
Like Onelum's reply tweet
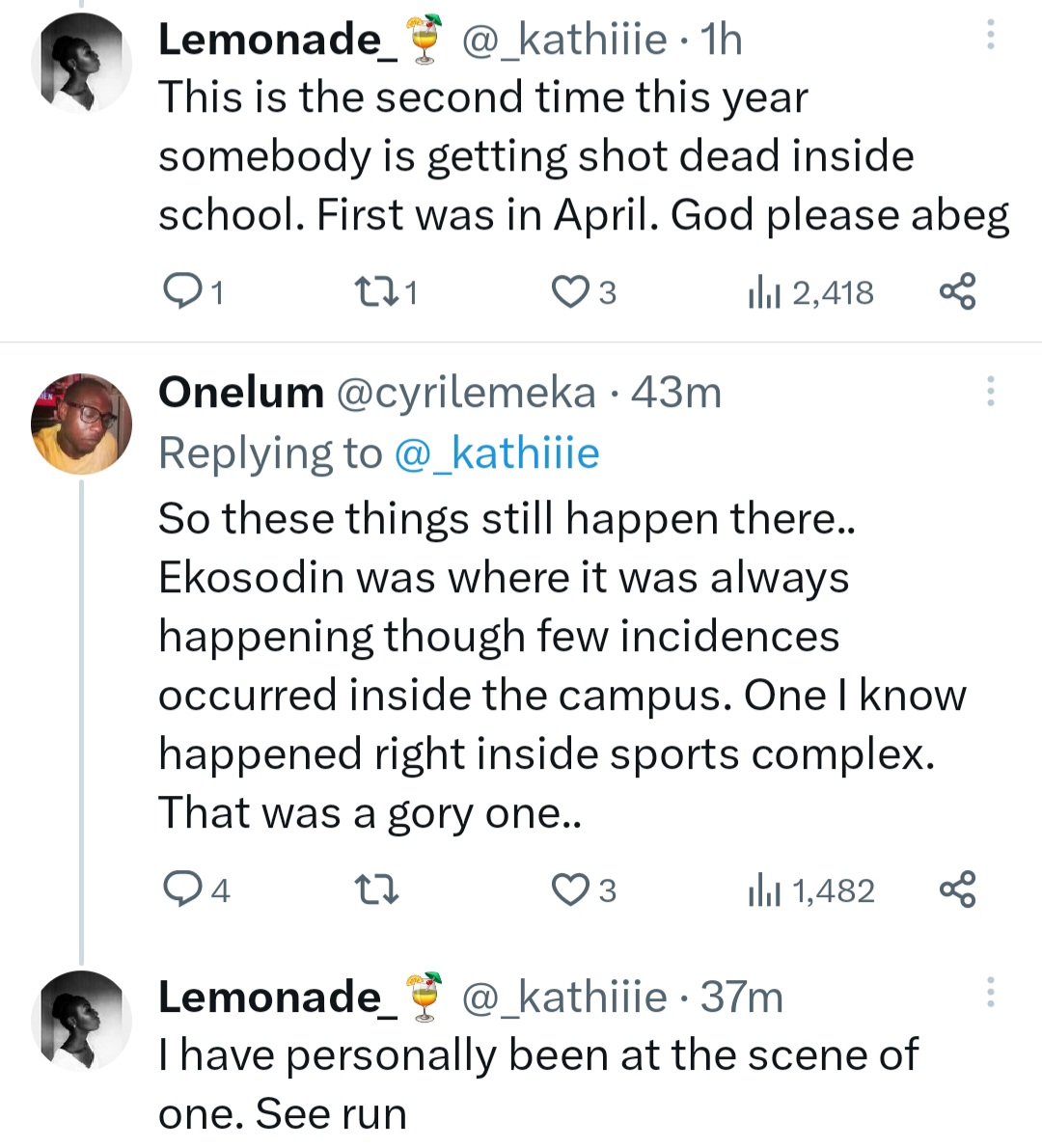[x=569, y=889]
